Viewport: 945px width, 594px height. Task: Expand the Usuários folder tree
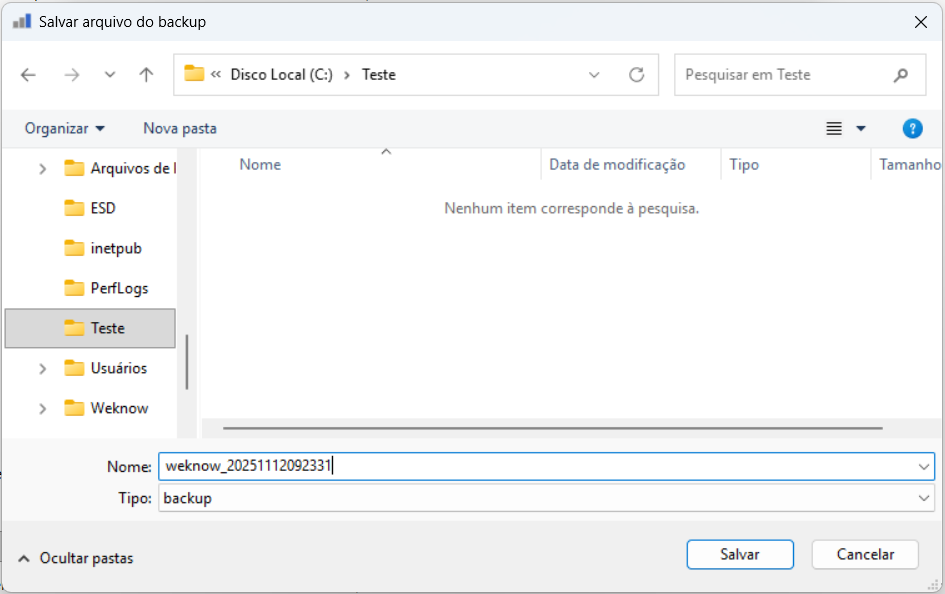(42, 368)
